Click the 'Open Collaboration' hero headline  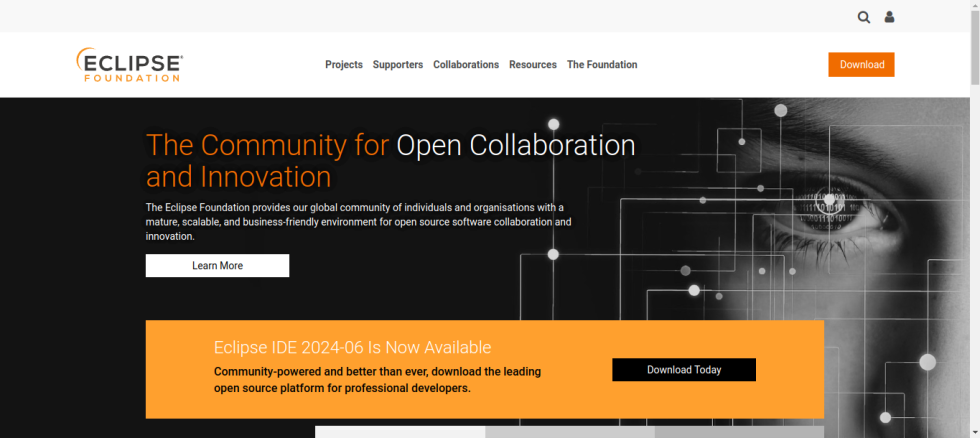(516, 145)
